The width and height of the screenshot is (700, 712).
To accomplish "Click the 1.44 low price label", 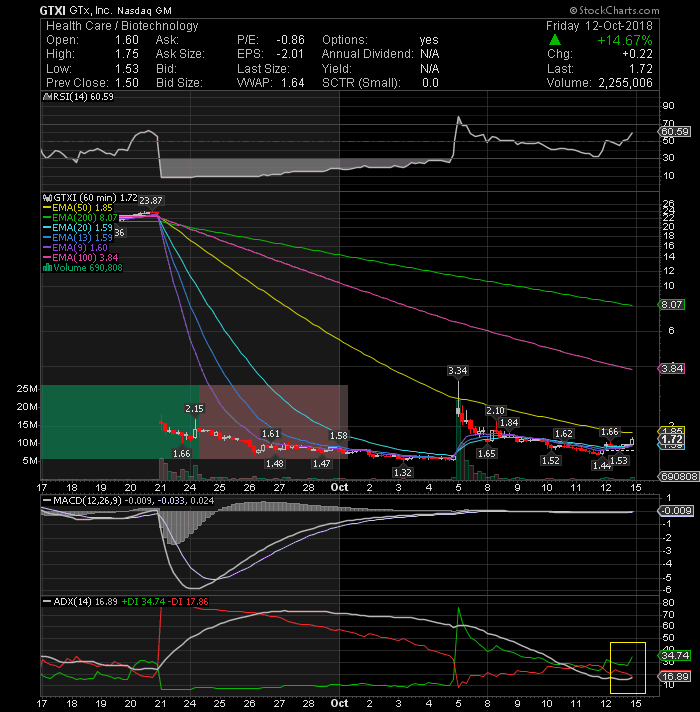I will (601, 465).
